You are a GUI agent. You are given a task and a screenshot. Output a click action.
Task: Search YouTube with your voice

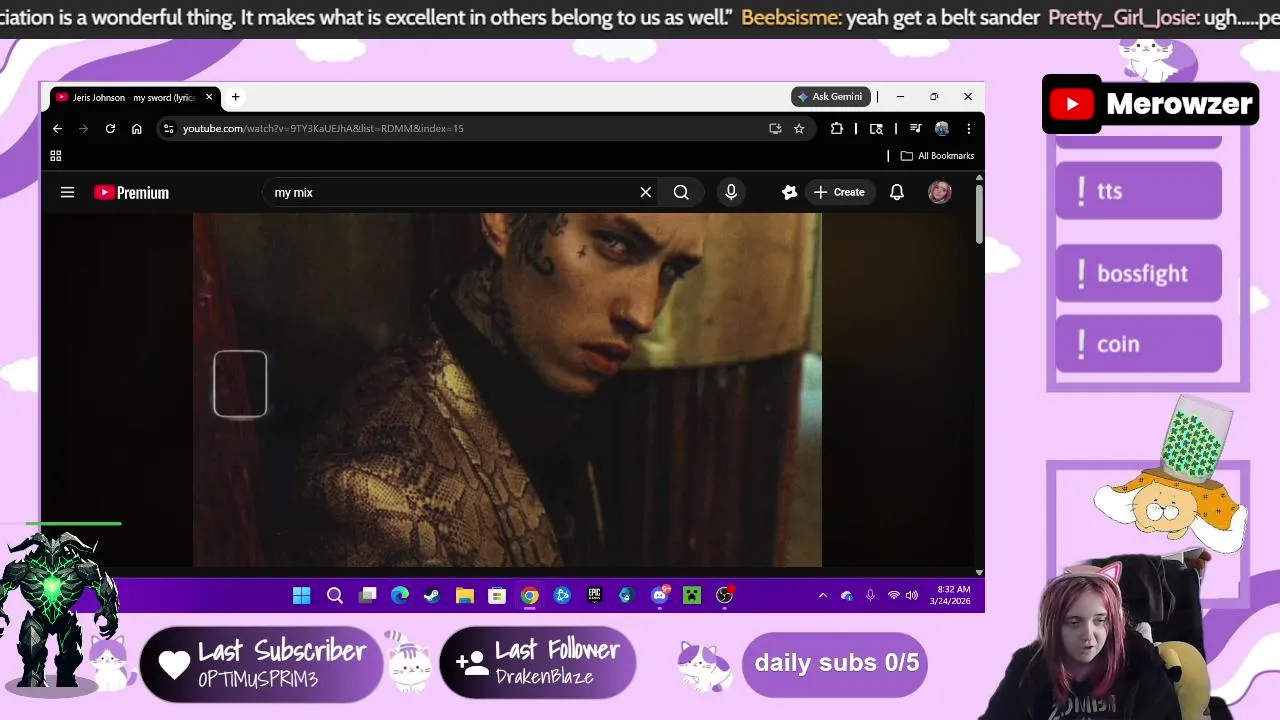tap(731, 192)
